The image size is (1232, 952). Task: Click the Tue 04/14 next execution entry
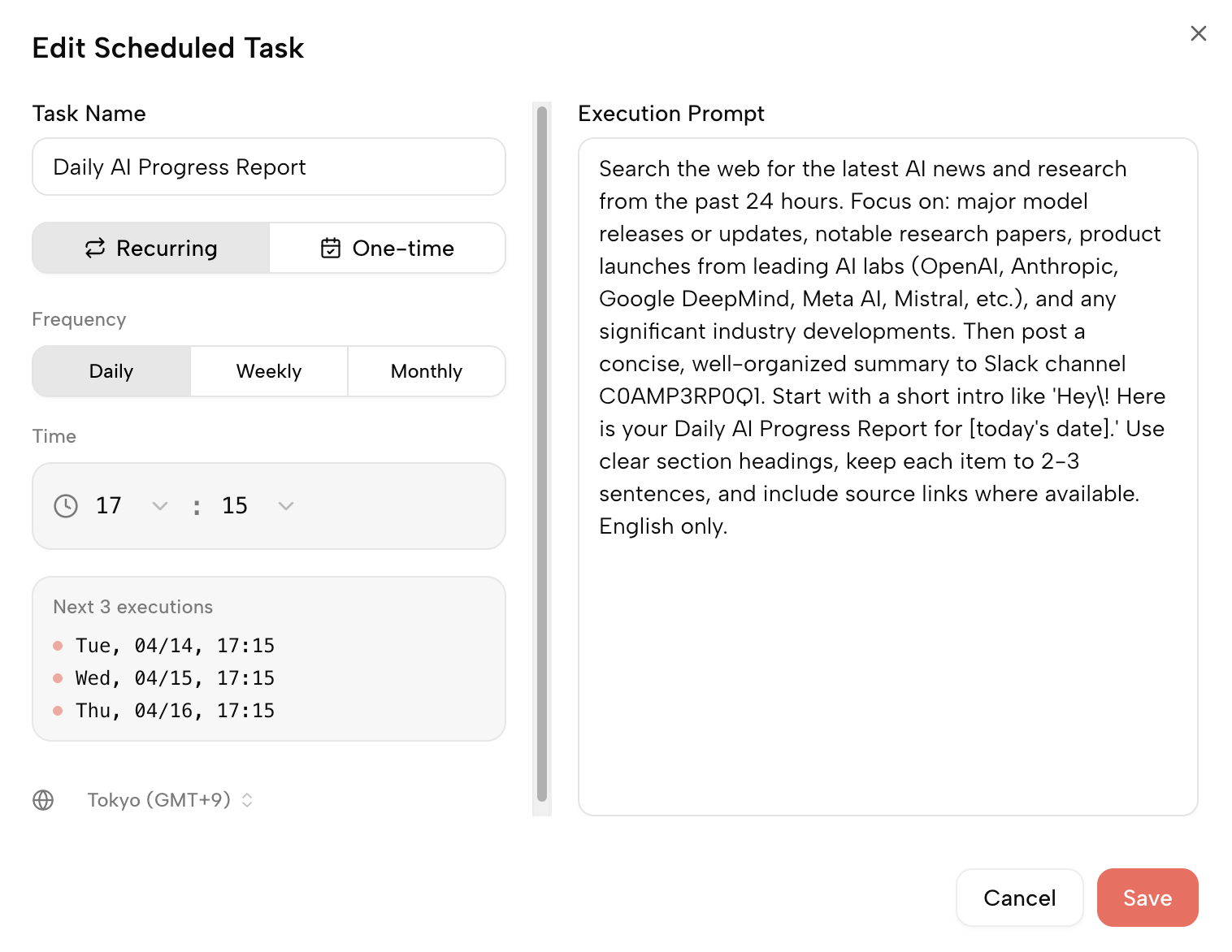pos(175,646)
